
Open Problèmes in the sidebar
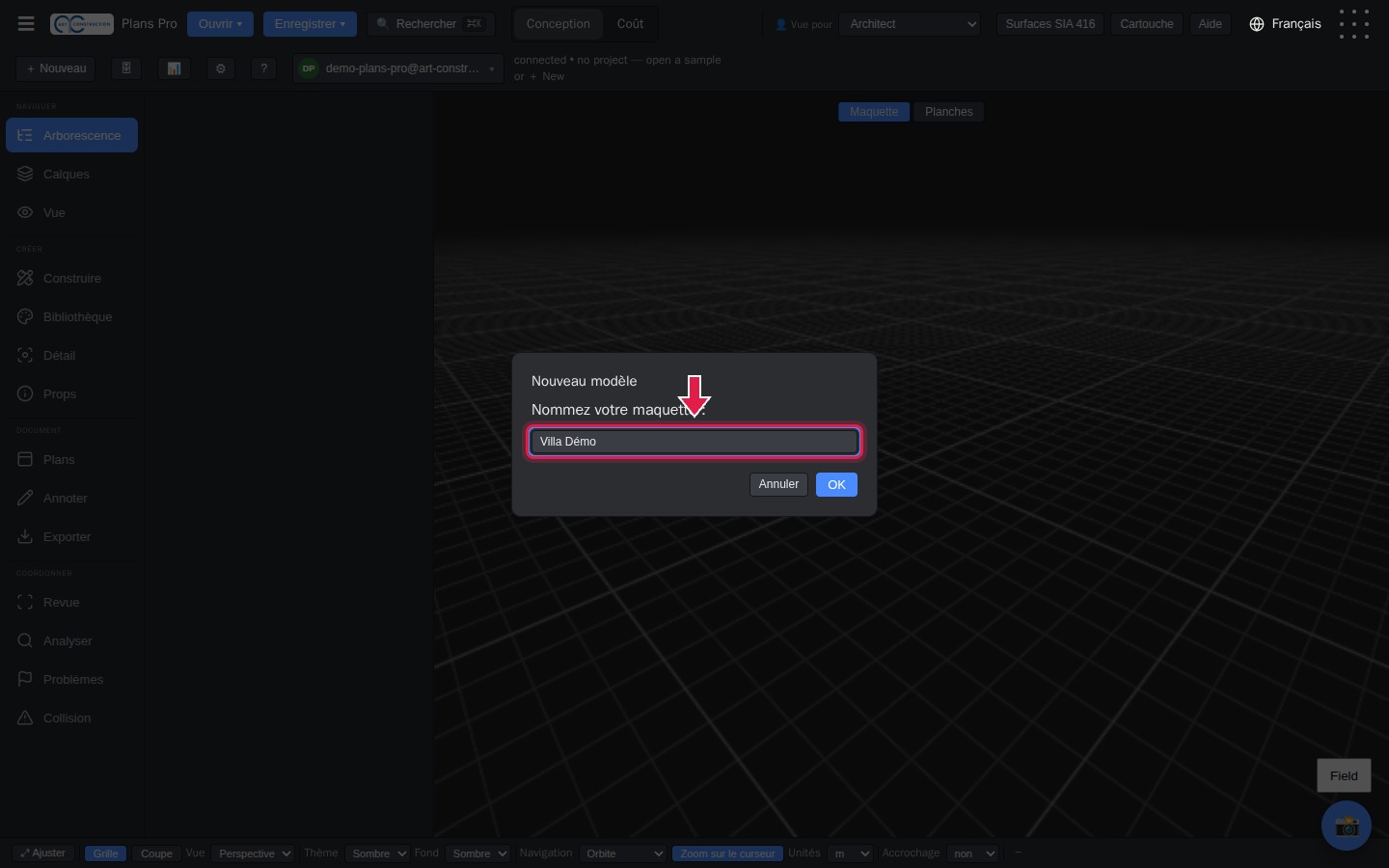[x=72, y=680]
